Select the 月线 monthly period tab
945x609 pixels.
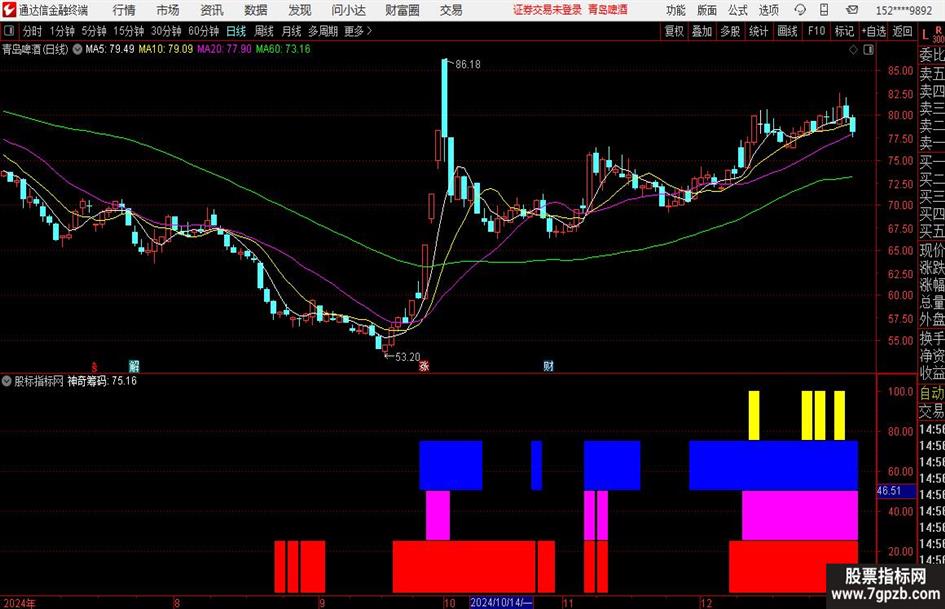[x=292, y=31]
